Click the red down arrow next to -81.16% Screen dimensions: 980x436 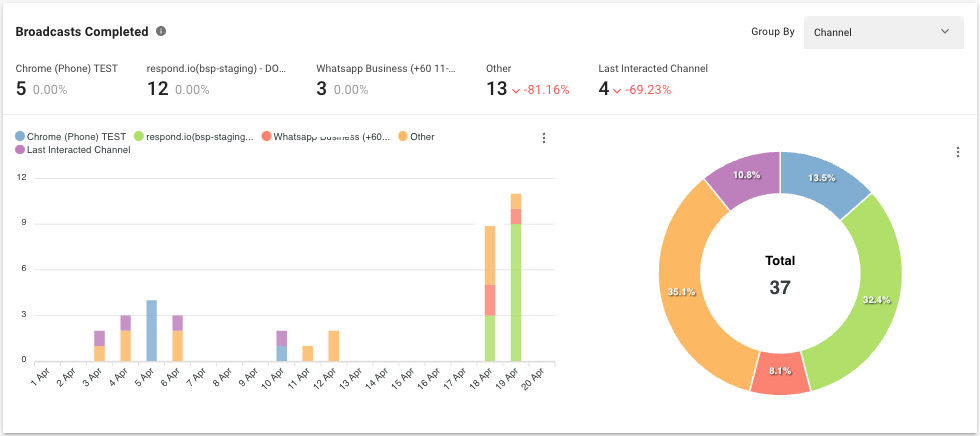coord(516,90)
